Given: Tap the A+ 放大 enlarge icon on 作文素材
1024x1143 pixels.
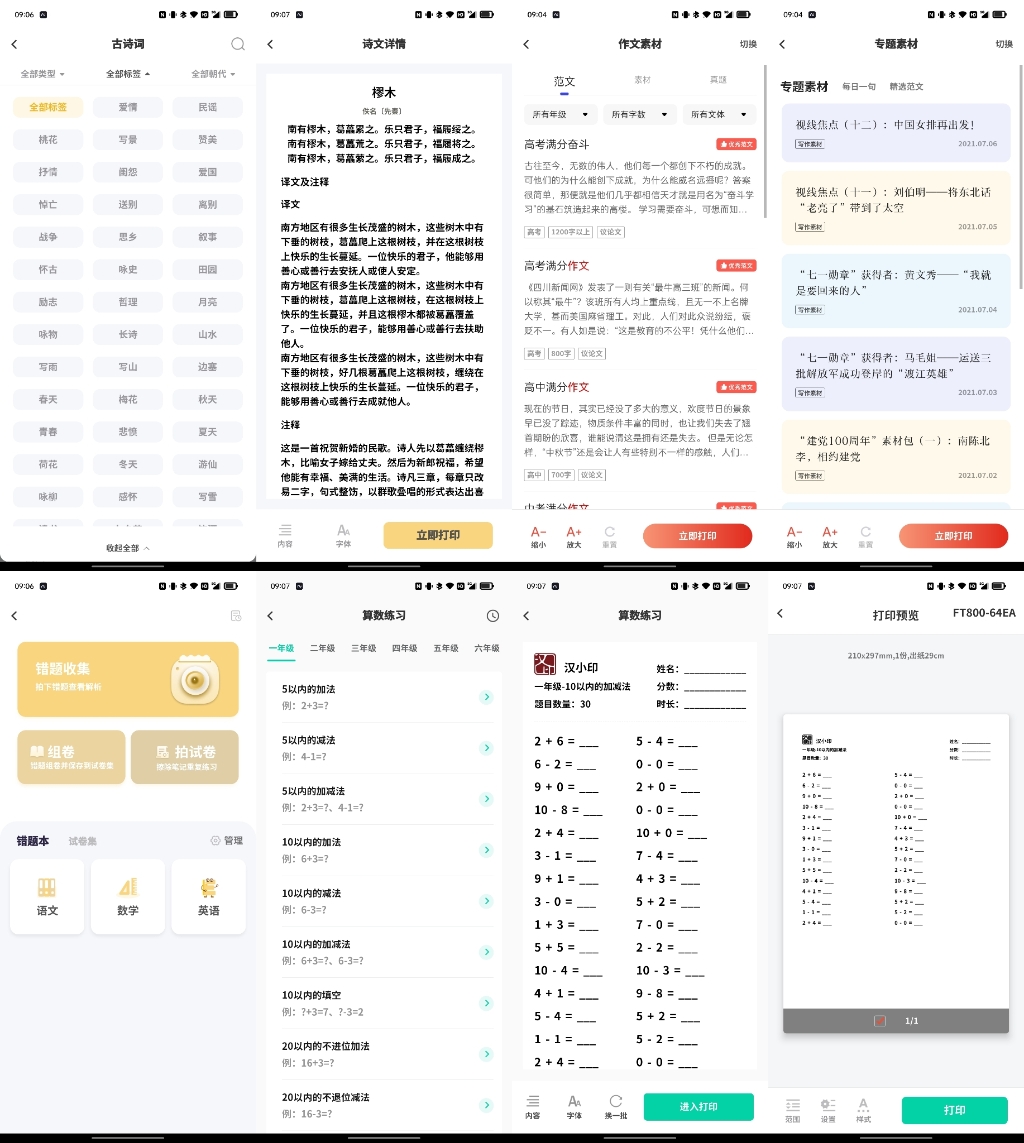Looking at the screenshot, I should click(575, 536).
